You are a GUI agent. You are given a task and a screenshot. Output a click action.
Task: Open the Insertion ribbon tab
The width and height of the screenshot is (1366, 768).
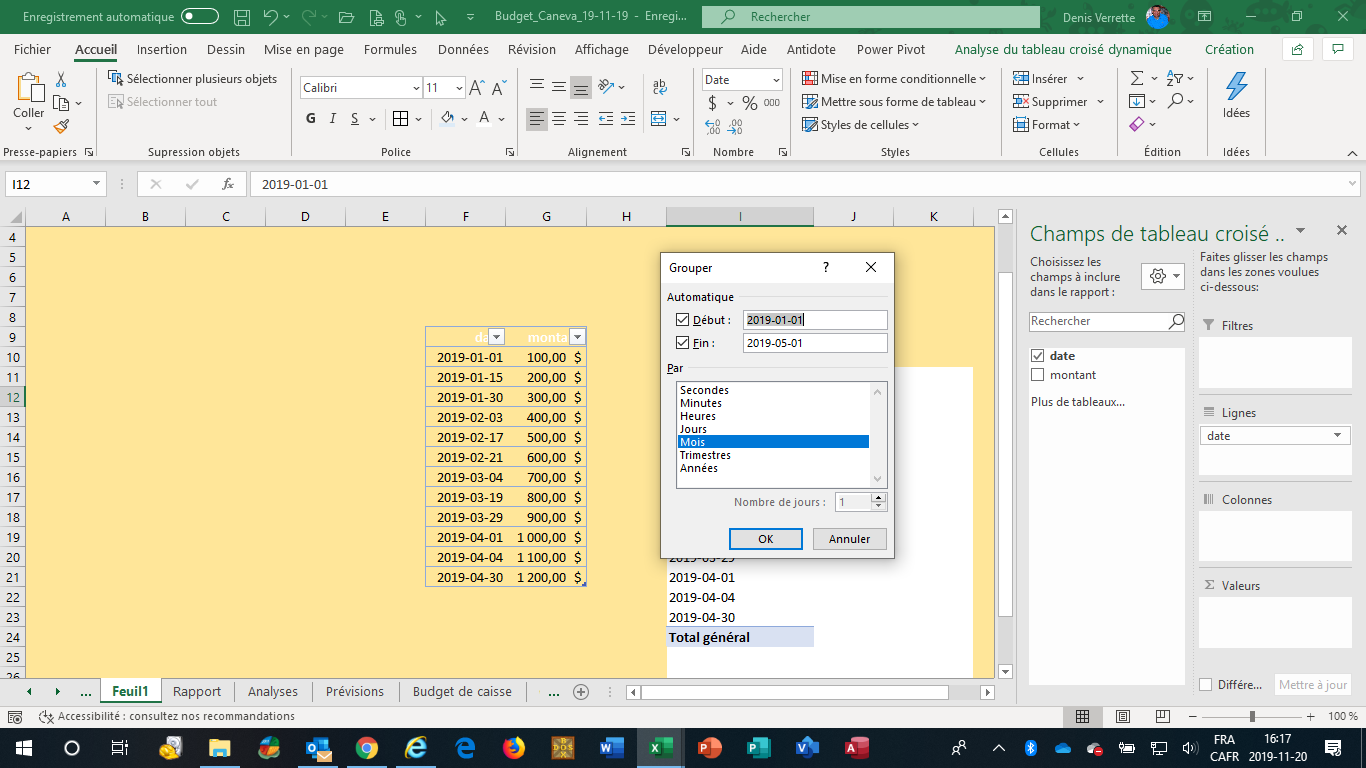[162, 50]
